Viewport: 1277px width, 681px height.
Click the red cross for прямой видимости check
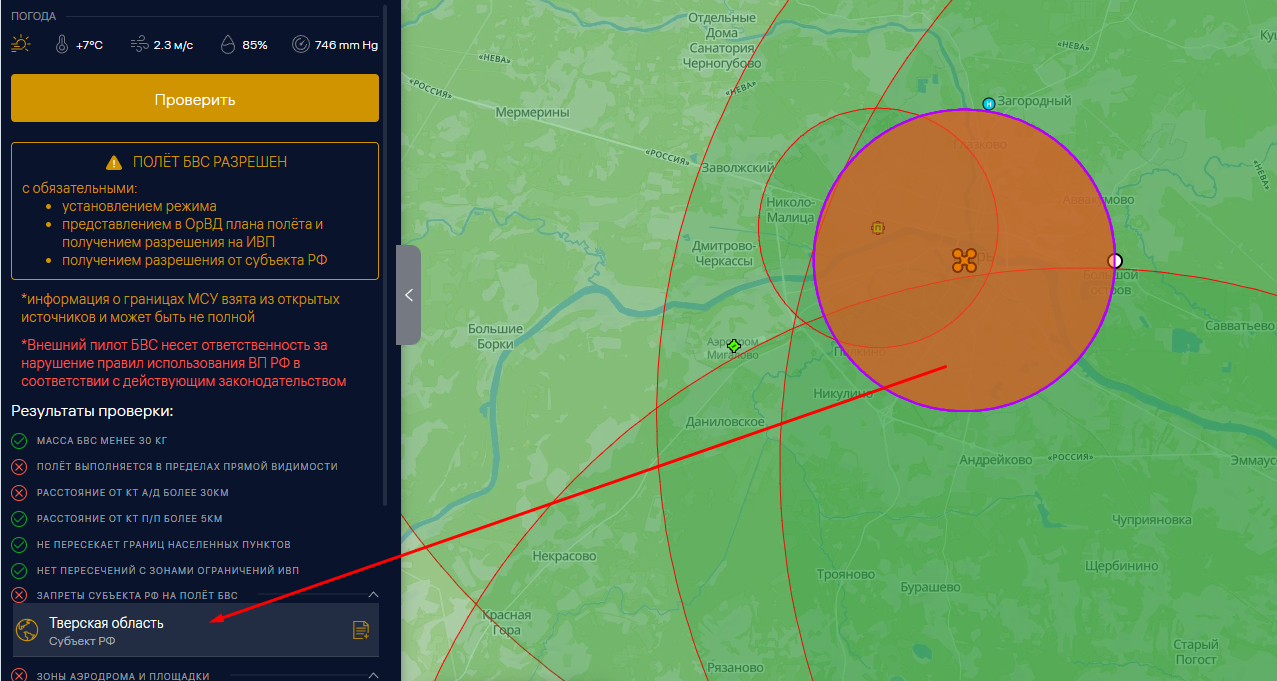coord(19,467)
